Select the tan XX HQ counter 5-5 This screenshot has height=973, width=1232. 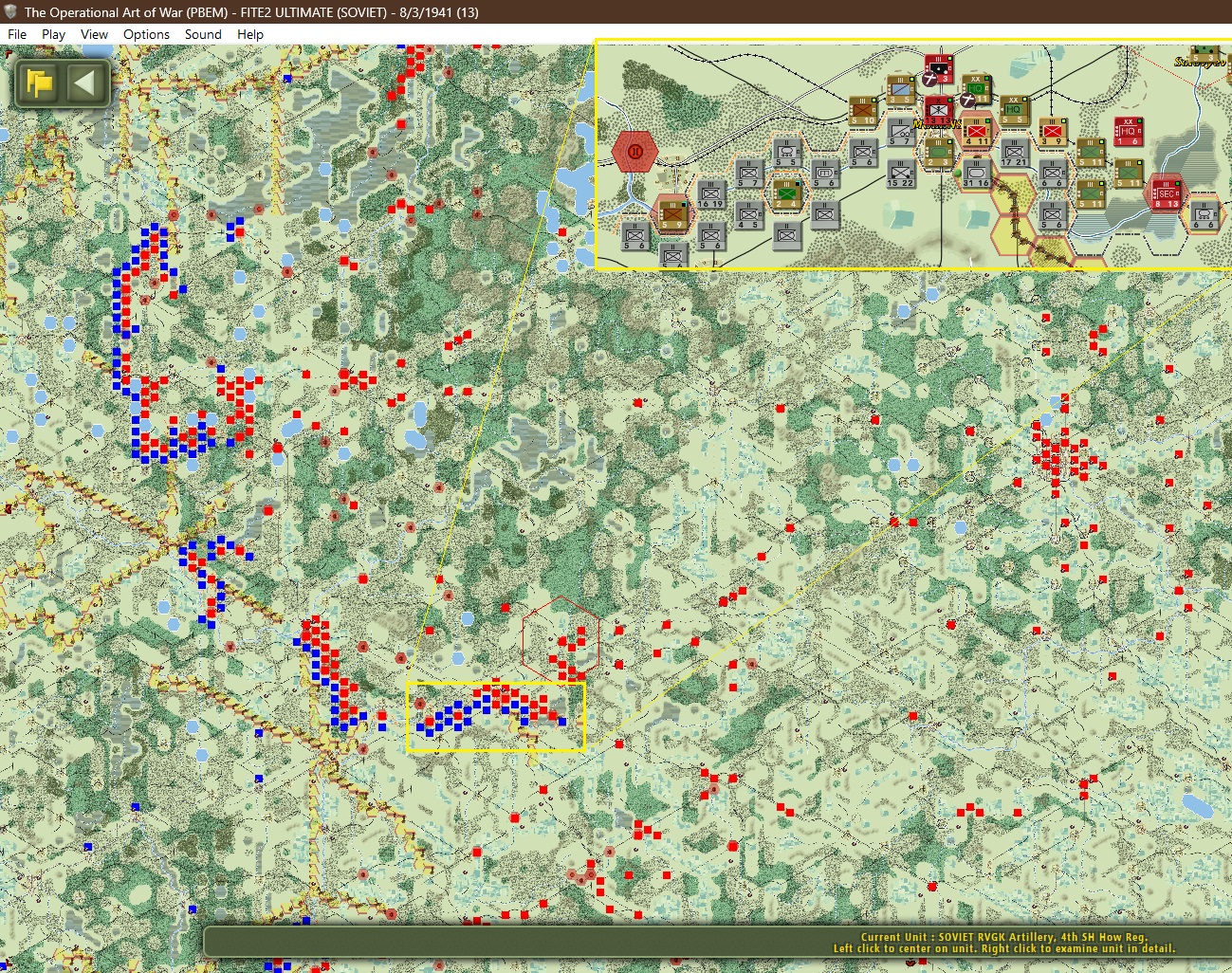(x=1014, y=111)
